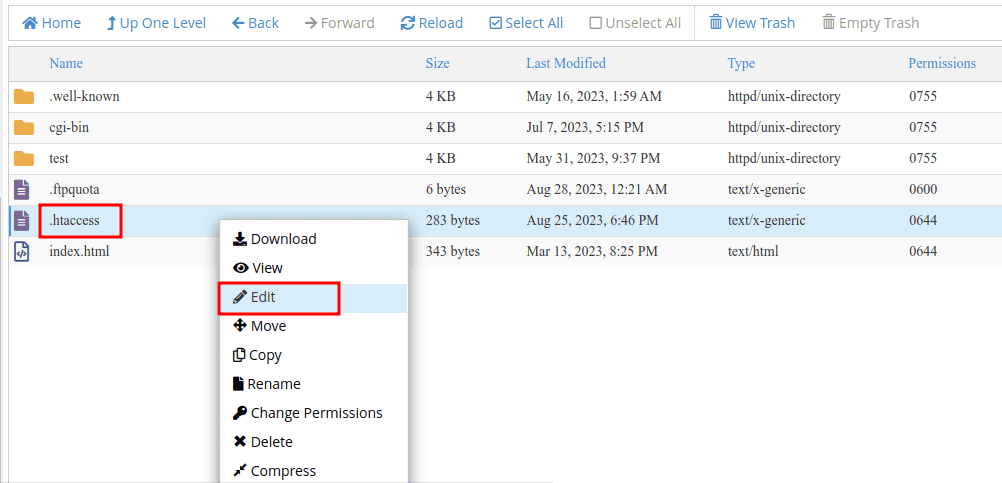The image size is (1002, 483).
Task: Click Select All in the toolbar
Action: coord(526,23)
